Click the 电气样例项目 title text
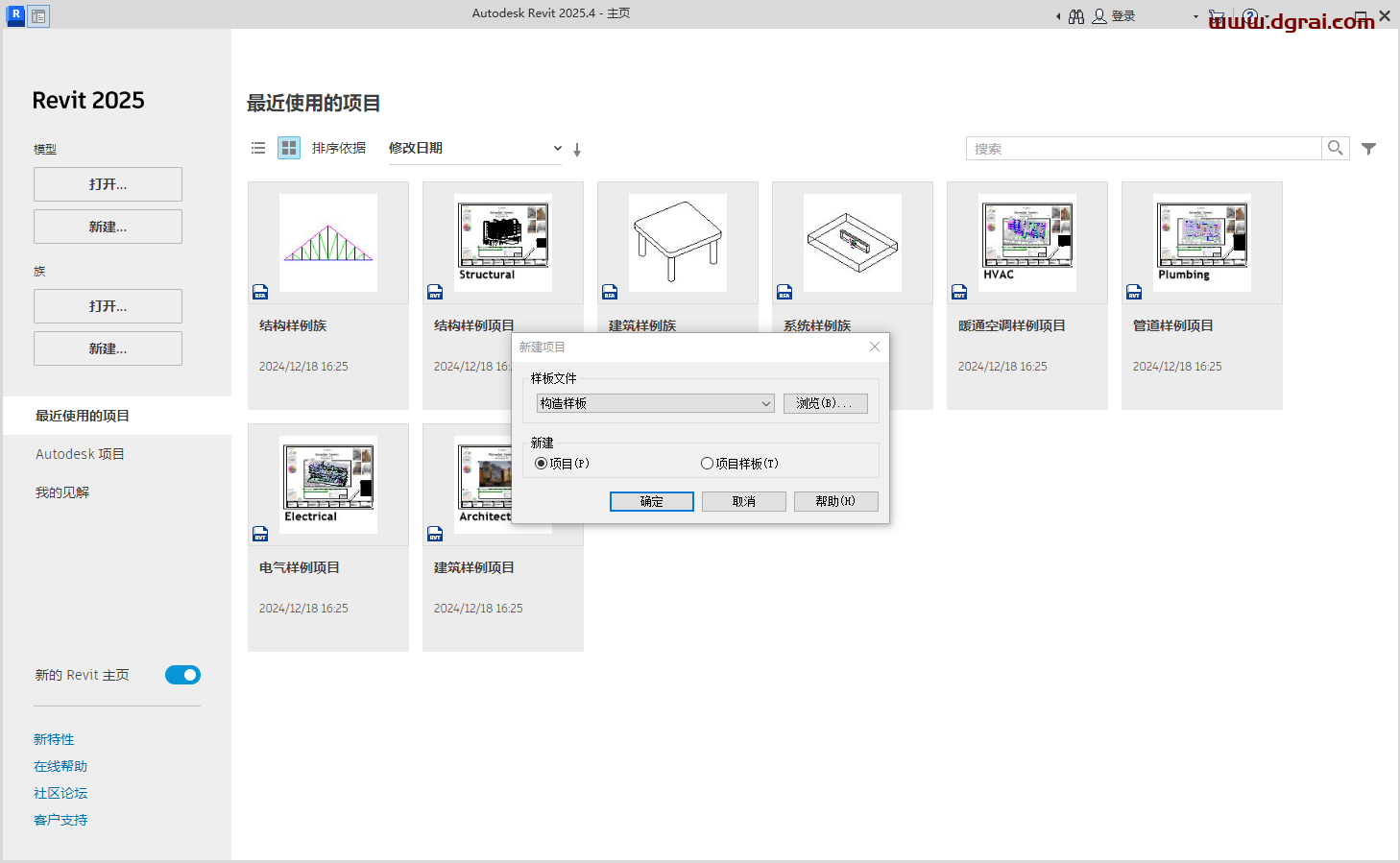 click(x=300, y=567)
